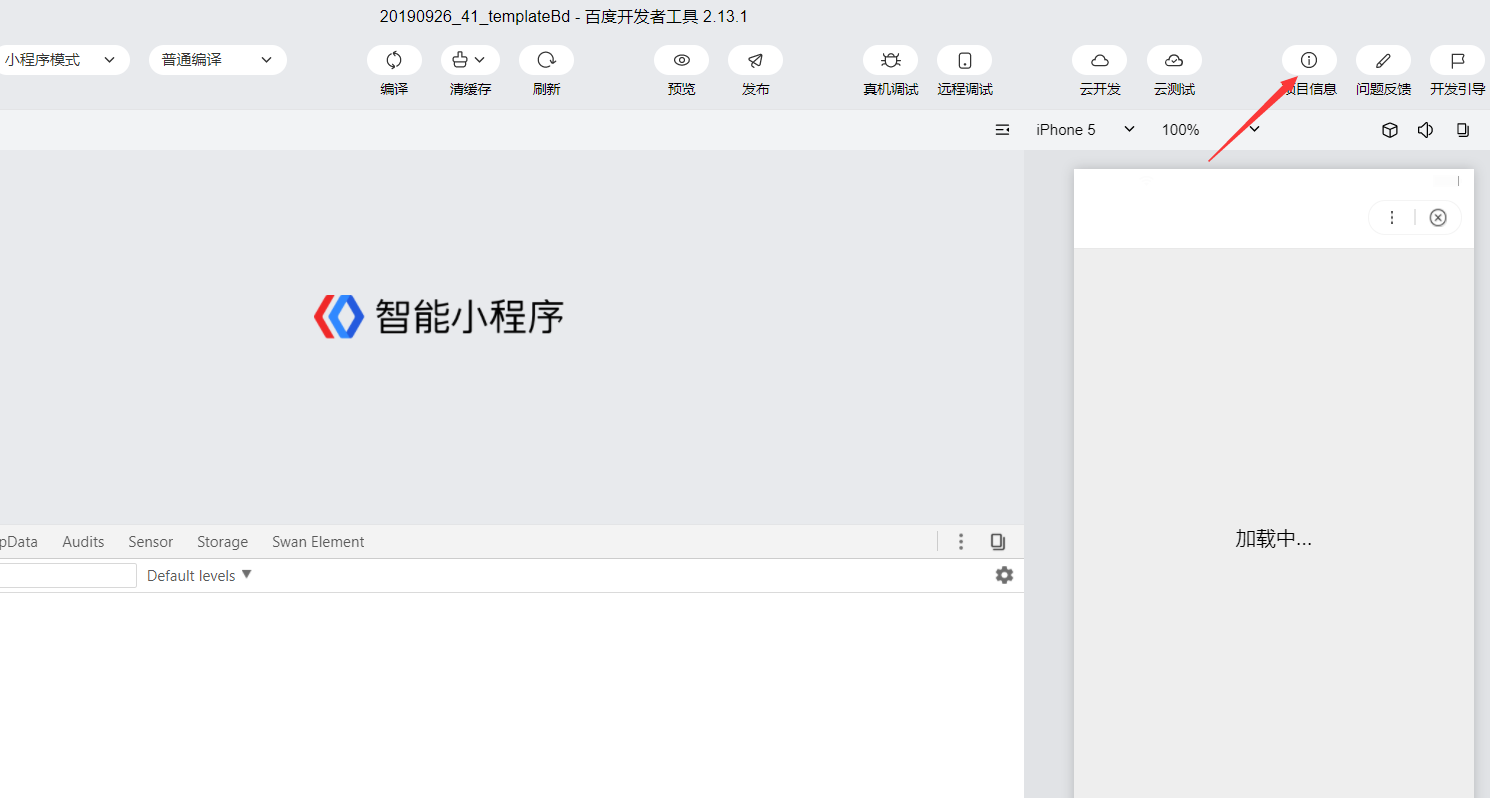Screen dimensions: 1490x798
Task: Switch to the Storage tab
Action: (222, 541)
